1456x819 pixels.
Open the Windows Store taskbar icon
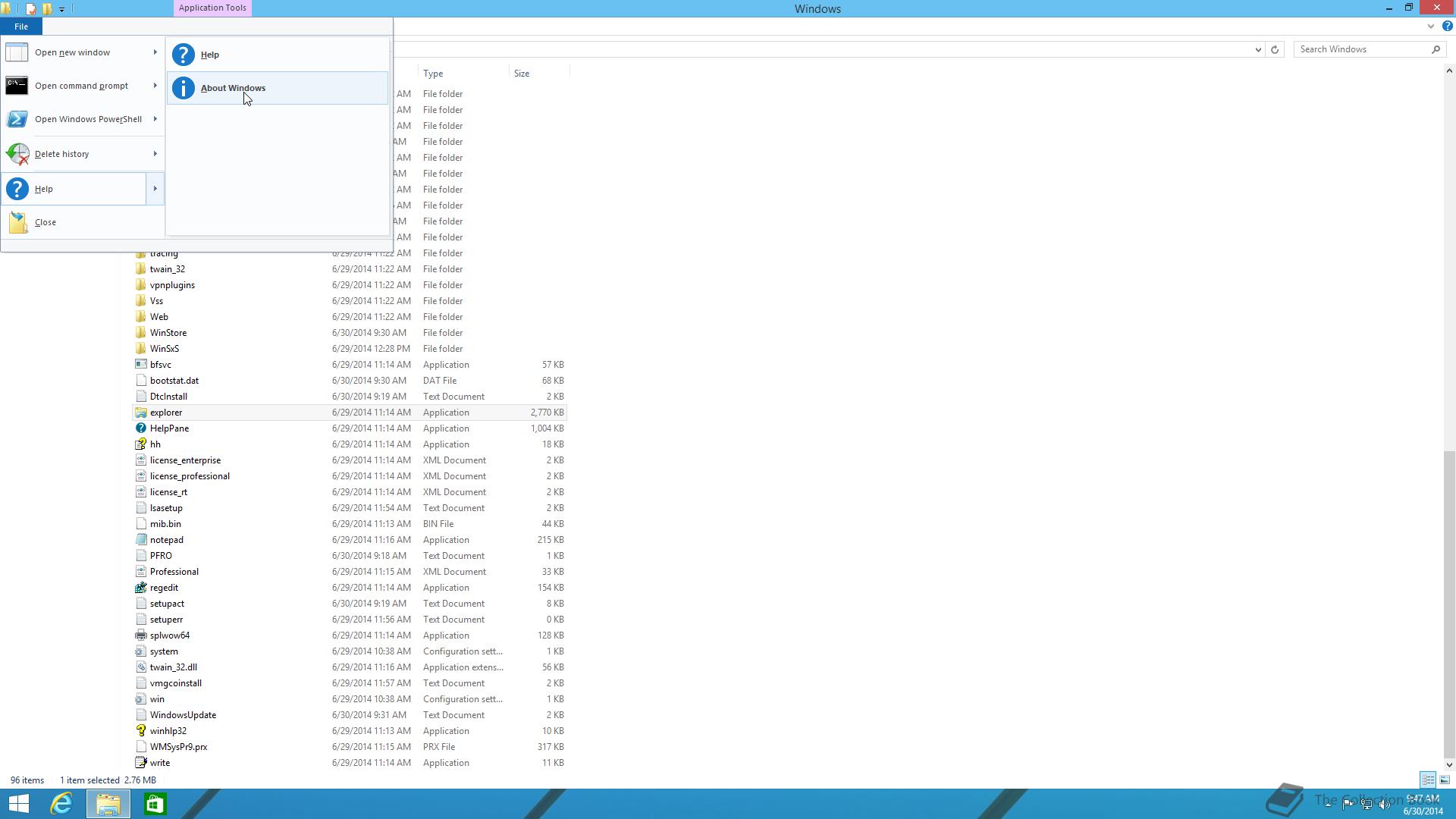(x=155, y=804)
